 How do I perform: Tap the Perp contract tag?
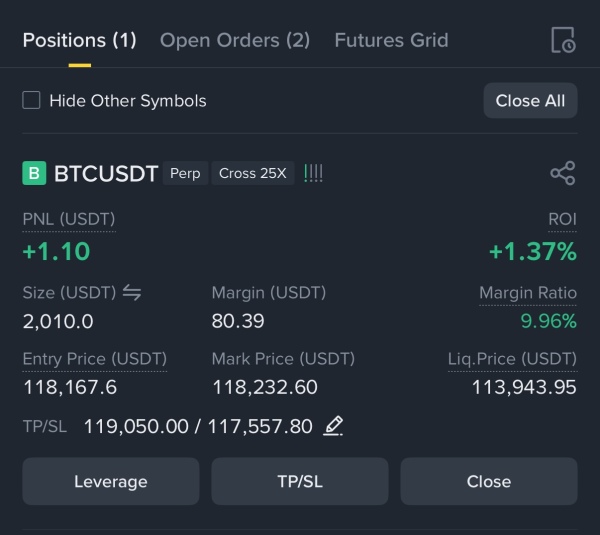[x=185, y=173]
